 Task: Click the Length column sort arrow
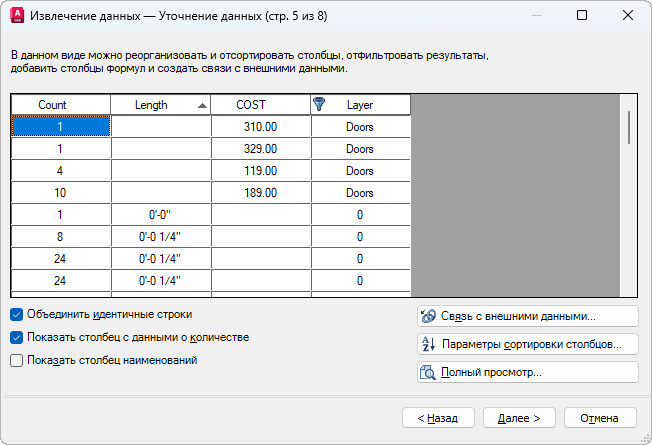[x=202, y=106]
